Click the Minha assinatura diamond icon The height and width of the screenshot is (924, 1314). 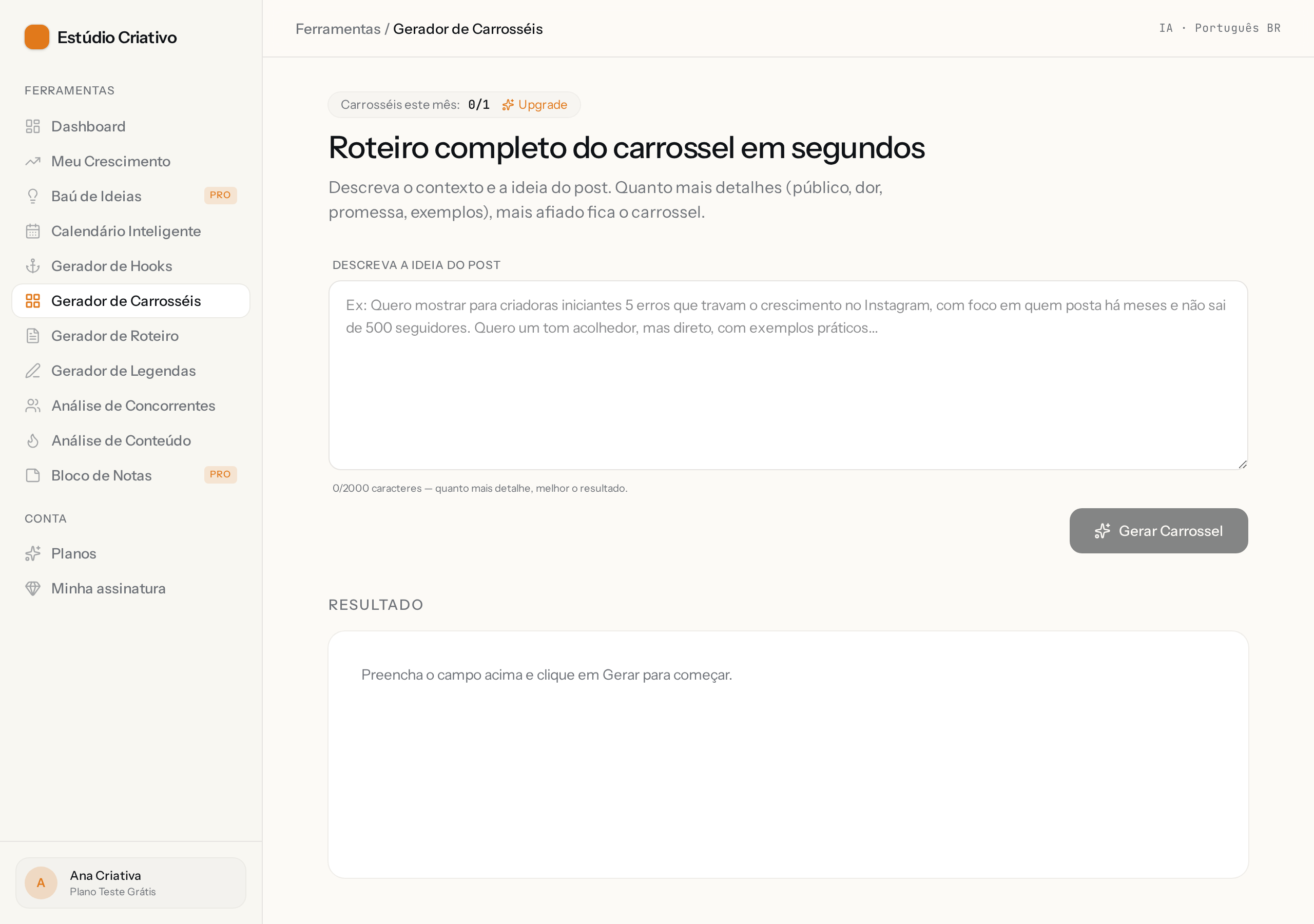[x=33, y=588]
